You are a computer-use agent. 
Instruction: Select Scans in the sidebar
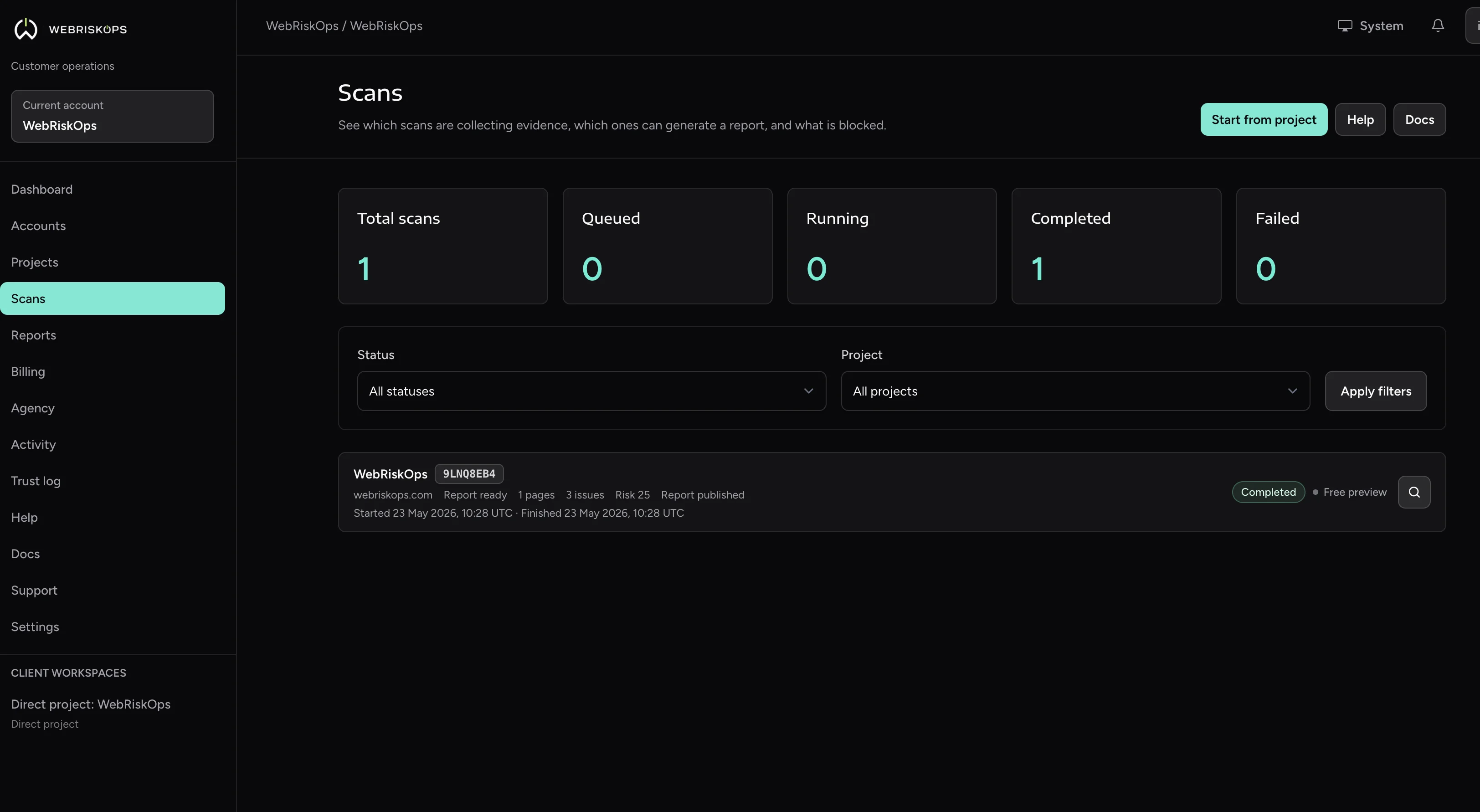click(x=113, y=298)
